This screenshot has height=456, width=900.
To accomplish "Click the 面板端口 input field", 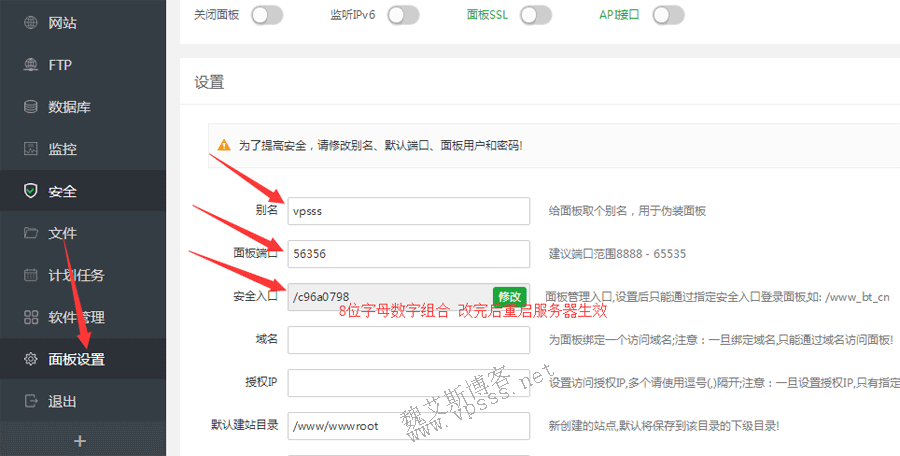I will pyautogui.click(x=408, y=254).
